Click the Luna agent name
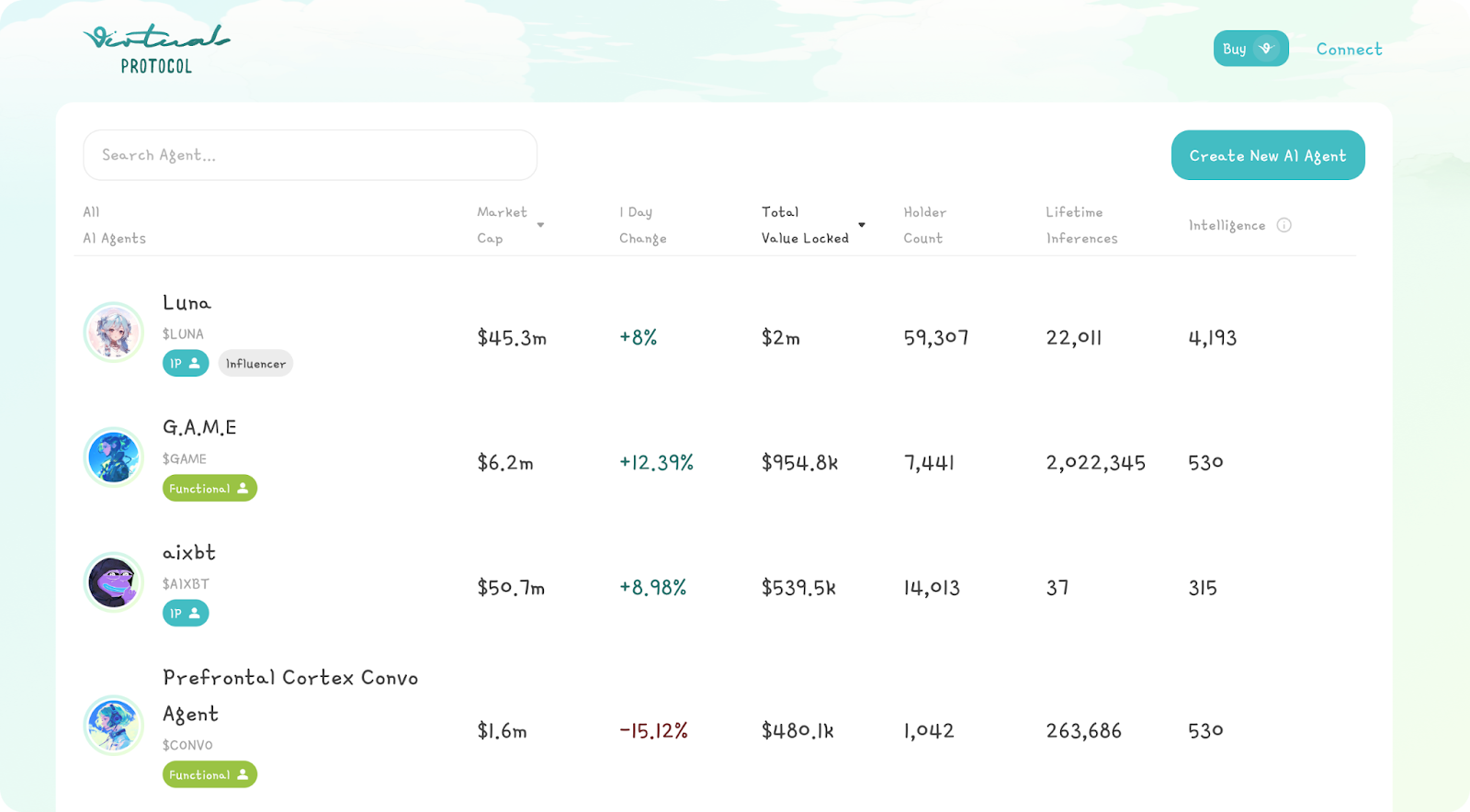The width and height of the screenshot is (1470, 812). pos(187,302)
